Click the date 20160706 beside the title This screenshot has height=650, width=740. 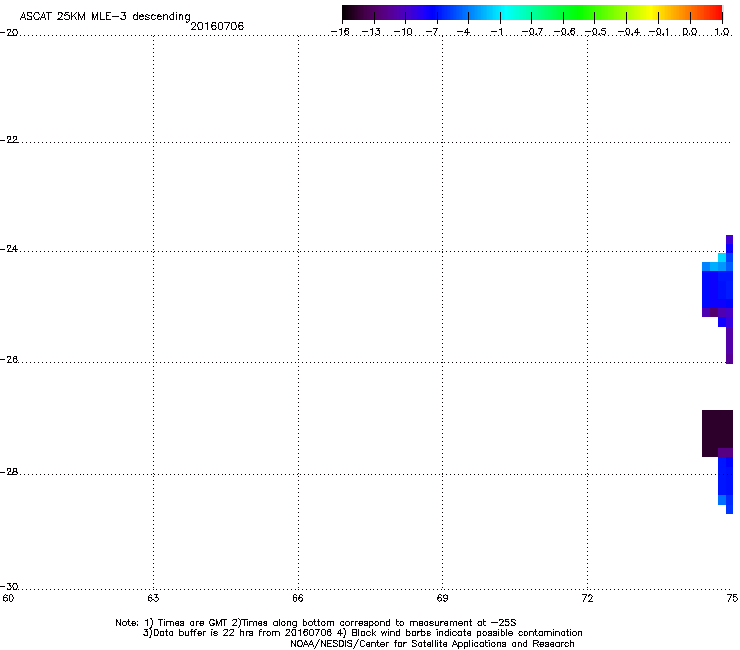[x=217, y=26]
